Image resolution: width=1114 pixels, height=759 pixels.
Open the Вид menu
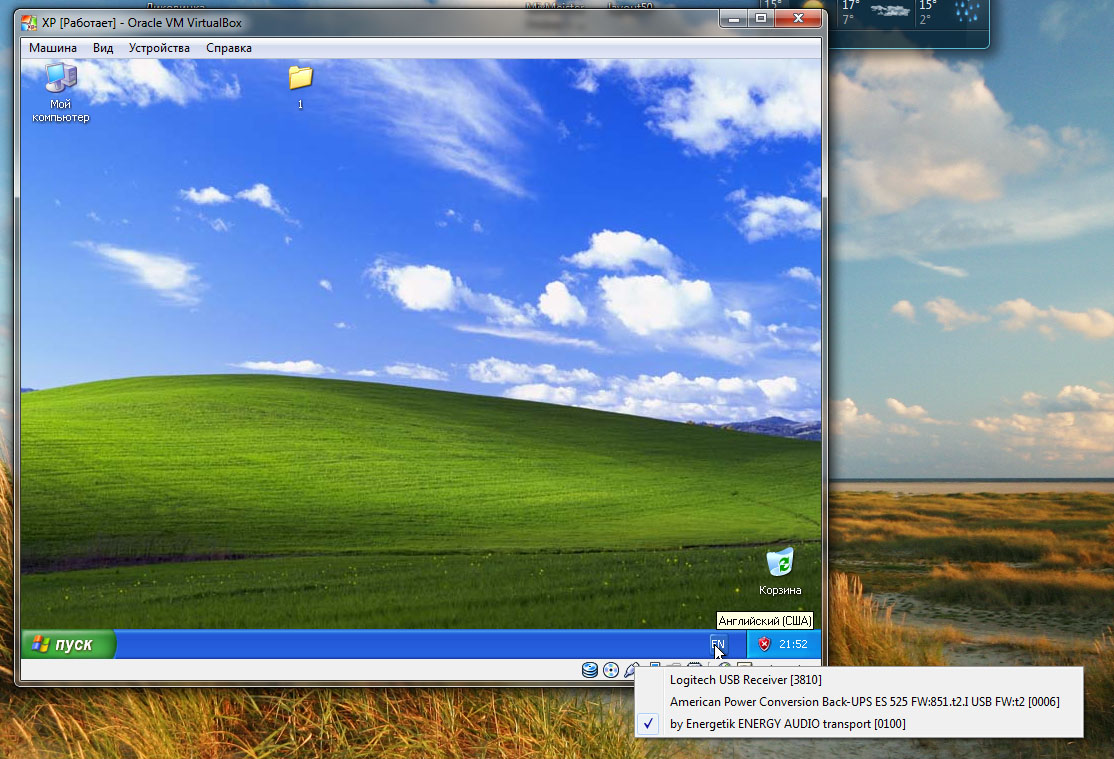tap(103, 48)
